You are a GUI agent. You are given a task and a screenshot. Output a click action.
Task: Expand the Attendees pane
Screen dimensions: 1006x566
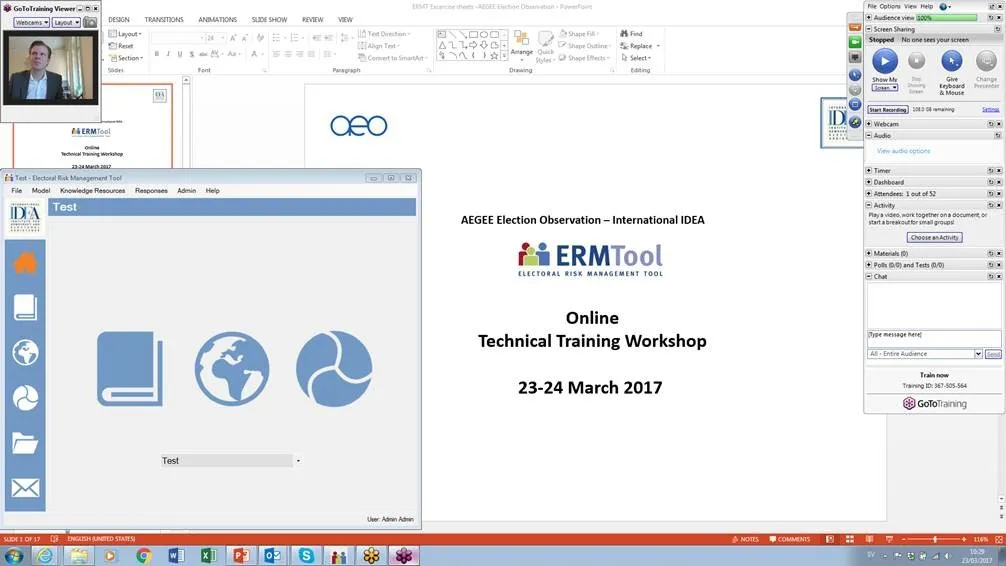pyautogui.click(x=869, y=194)
